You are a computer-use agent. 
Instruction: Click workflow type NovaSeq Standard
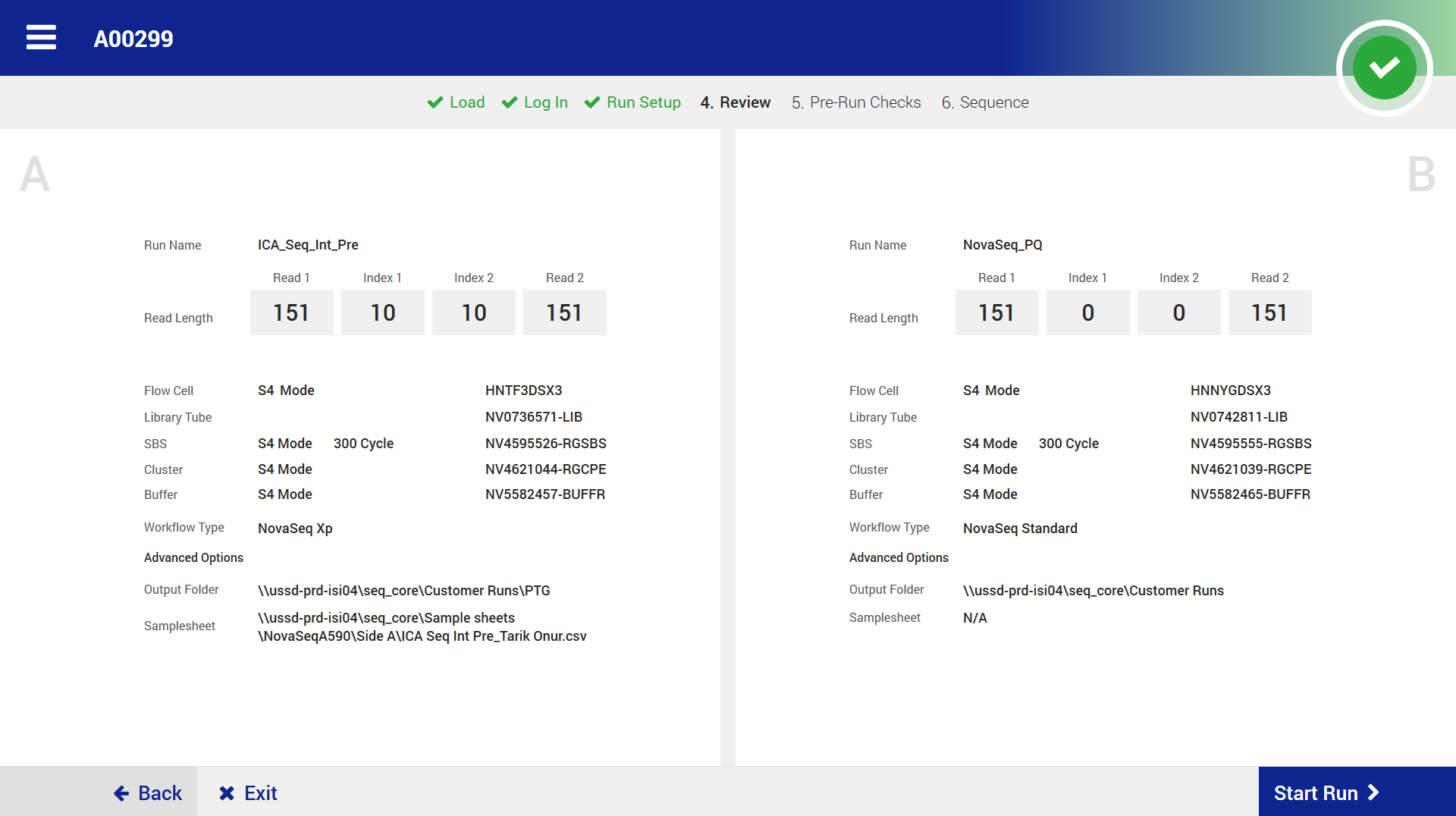pyautogui.click(x=1020, y=529)
